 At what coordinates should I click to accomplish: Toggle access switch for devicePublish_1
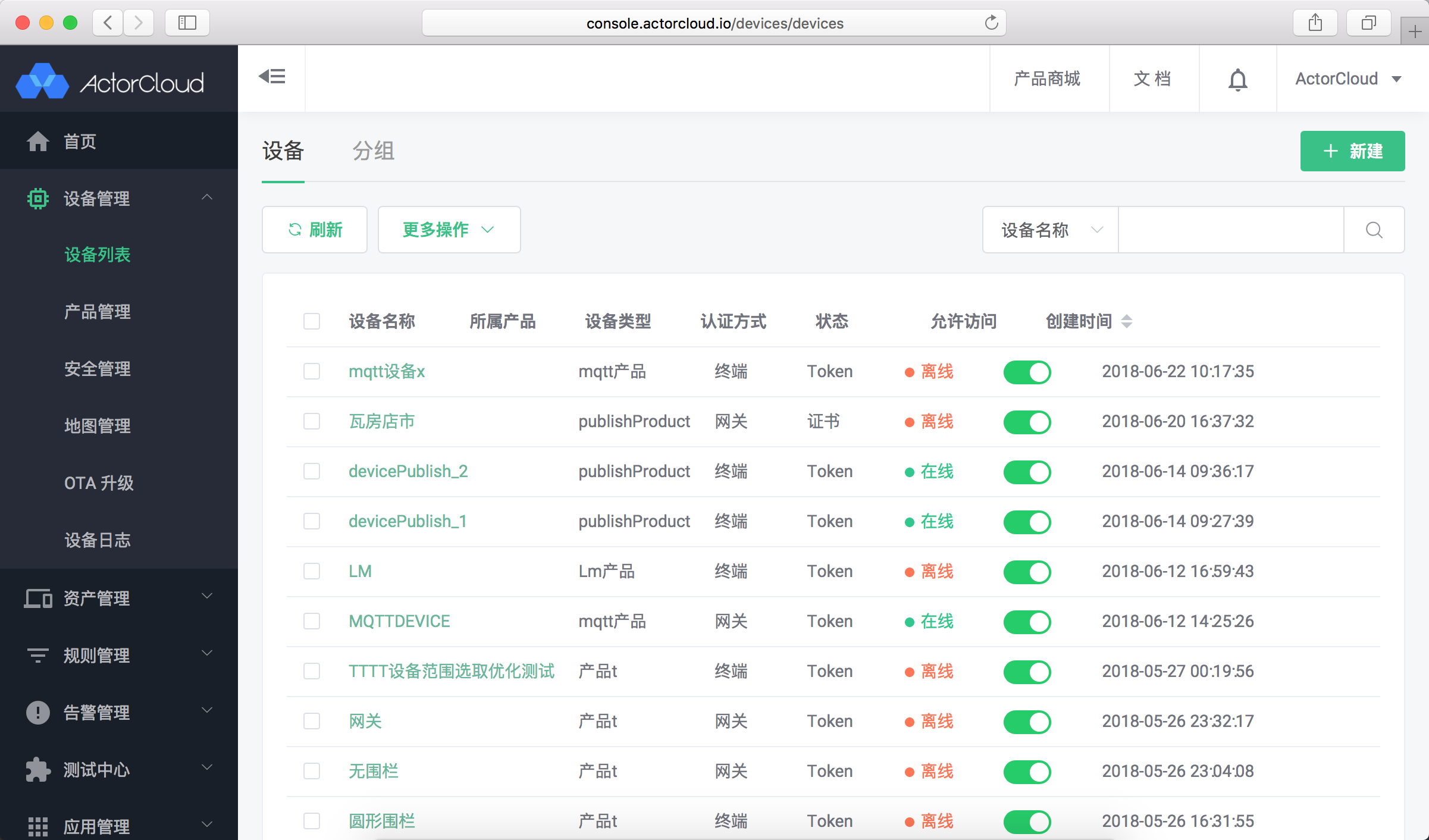point(1027,522)
